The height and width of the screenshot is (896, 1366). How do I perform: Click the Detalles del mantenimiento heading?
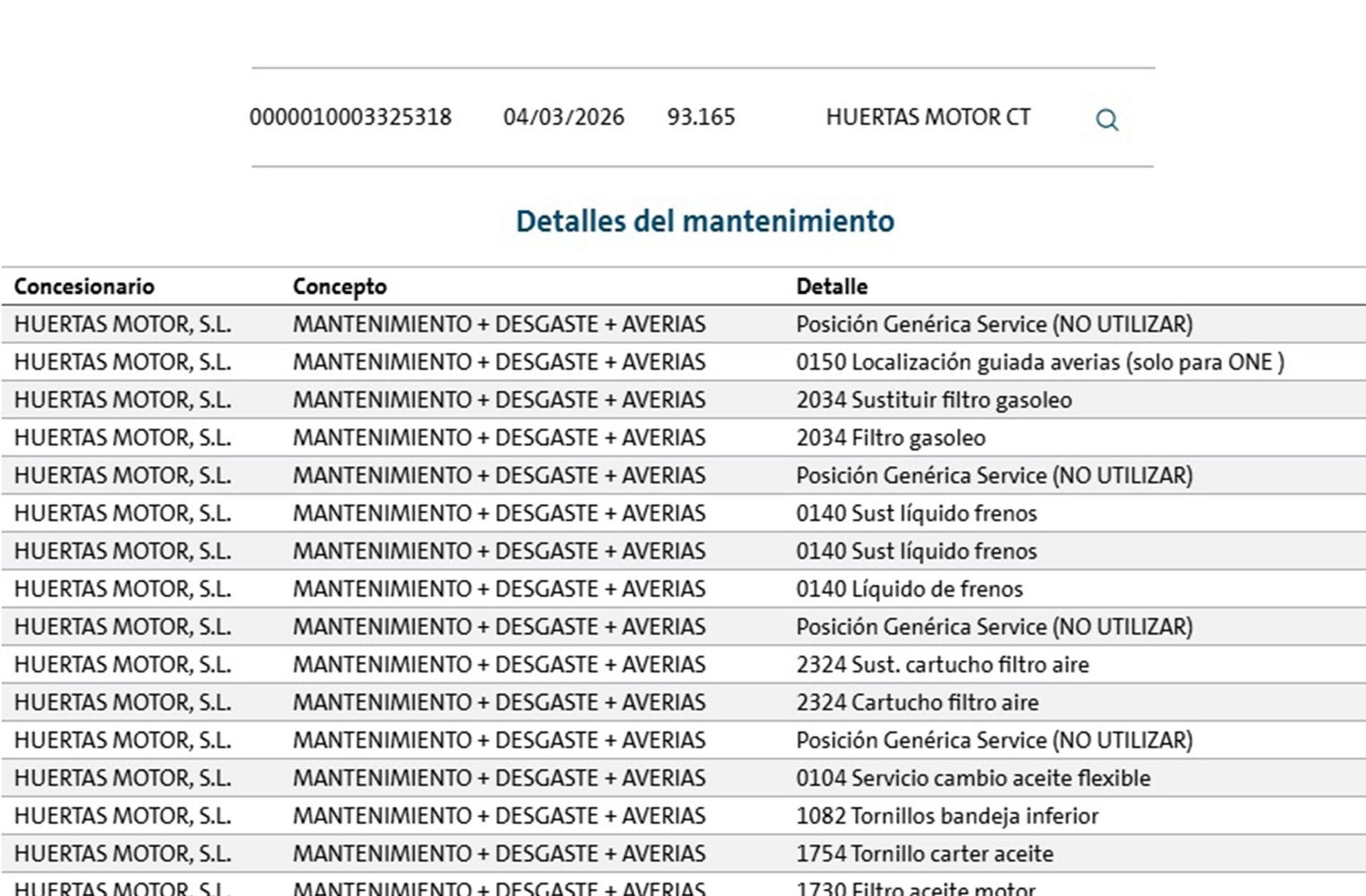click(705, 221)
